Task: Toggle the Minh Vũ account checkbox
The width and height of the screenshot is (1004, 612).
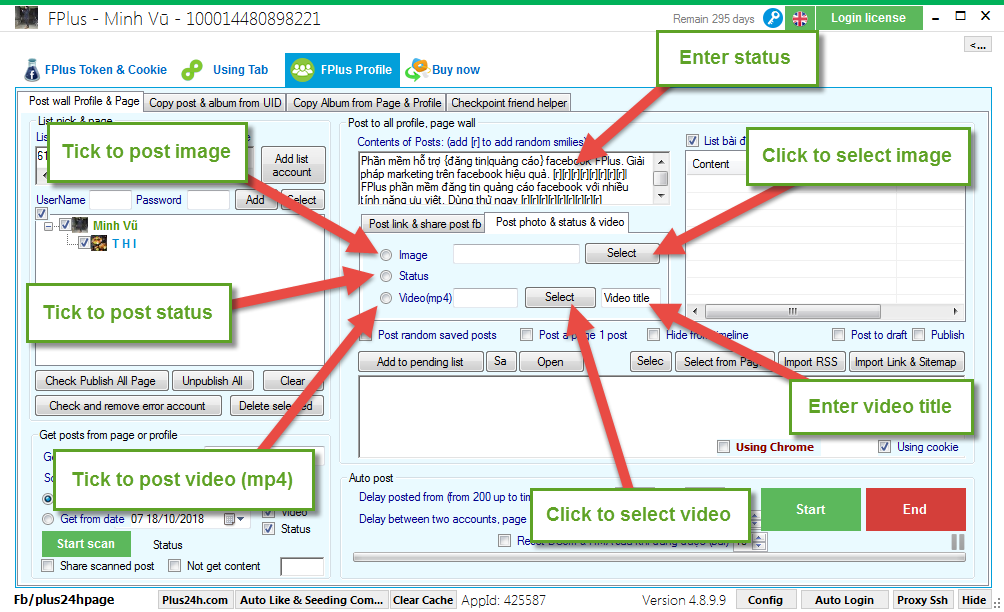Action: click(65, 225)
